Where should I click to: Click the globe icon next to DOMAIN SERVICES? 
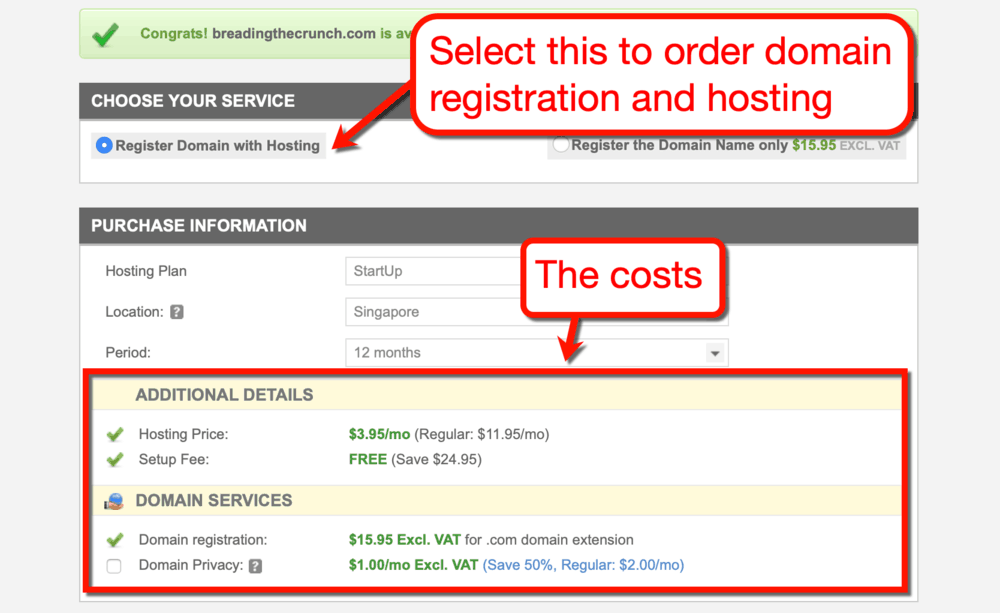[x=113, y=500]
